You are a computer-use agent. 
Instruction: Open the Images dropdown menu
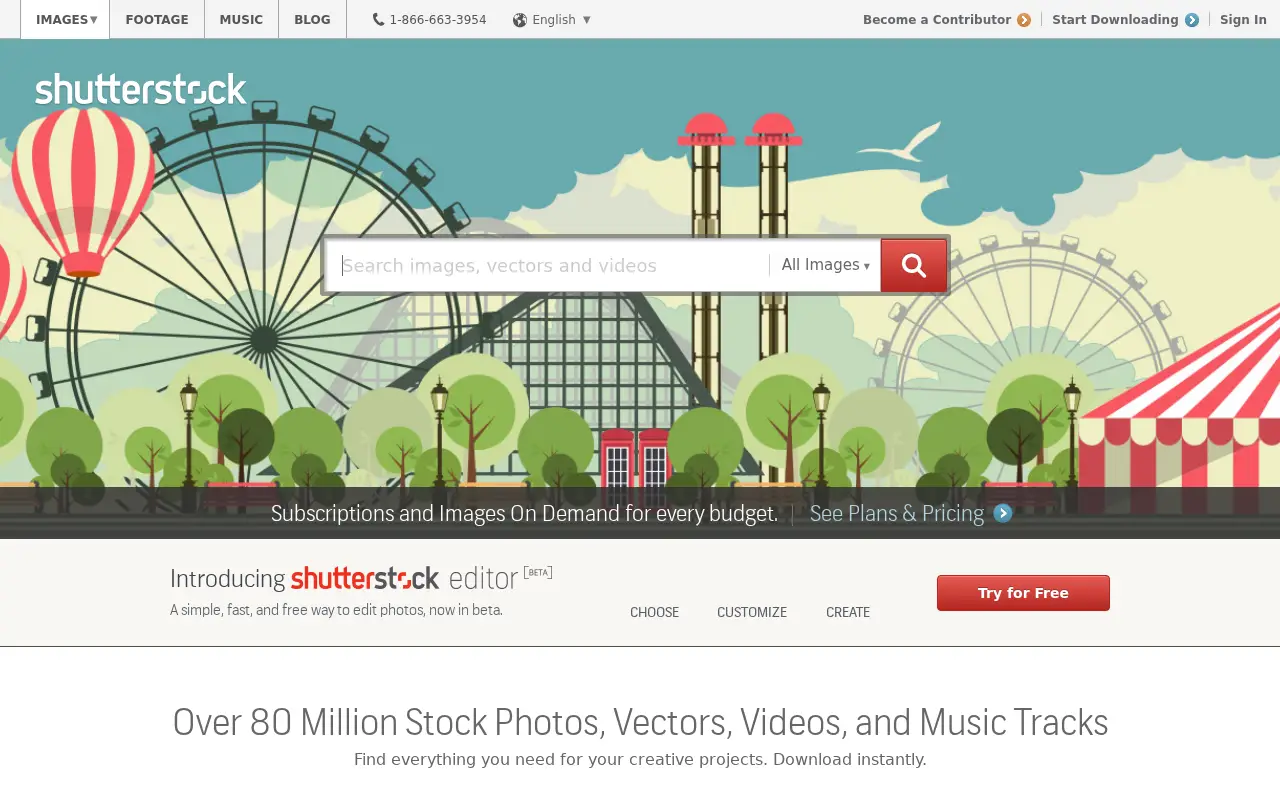(65, 19)
